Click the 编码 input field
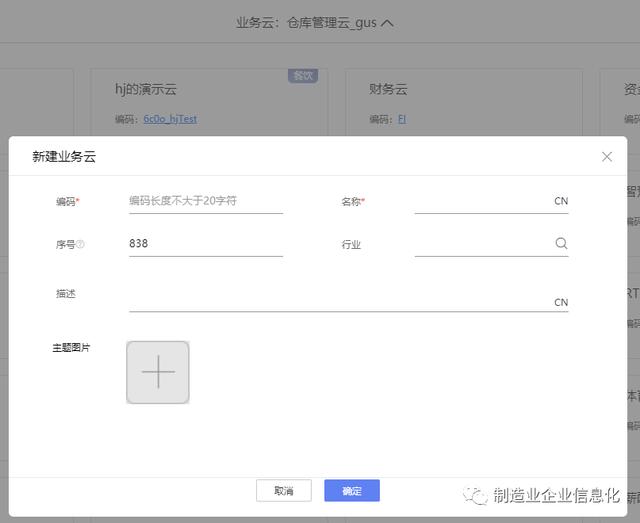 (206, 201)
